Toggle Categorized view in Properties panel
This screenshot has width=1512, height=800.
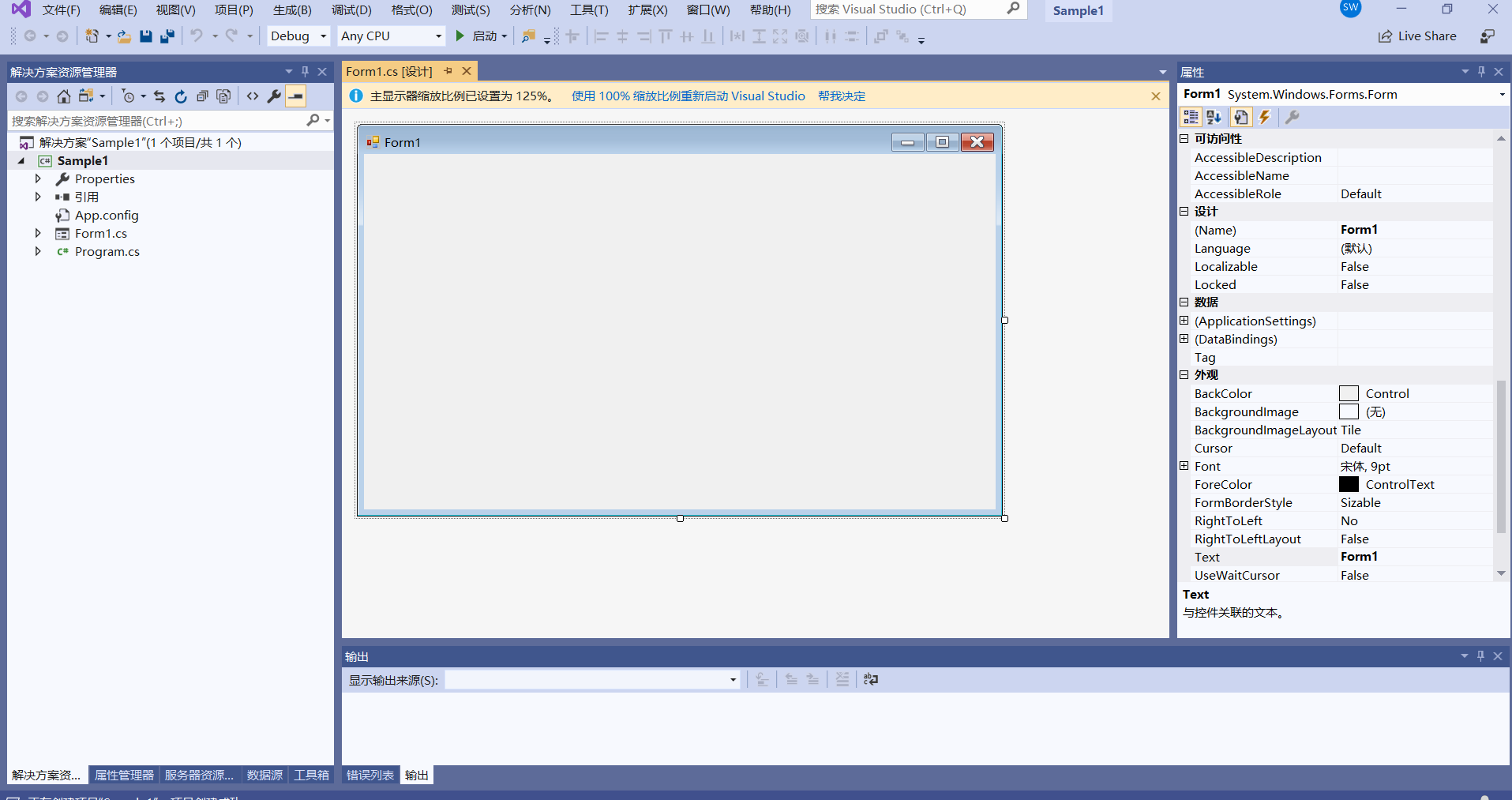1191,118
